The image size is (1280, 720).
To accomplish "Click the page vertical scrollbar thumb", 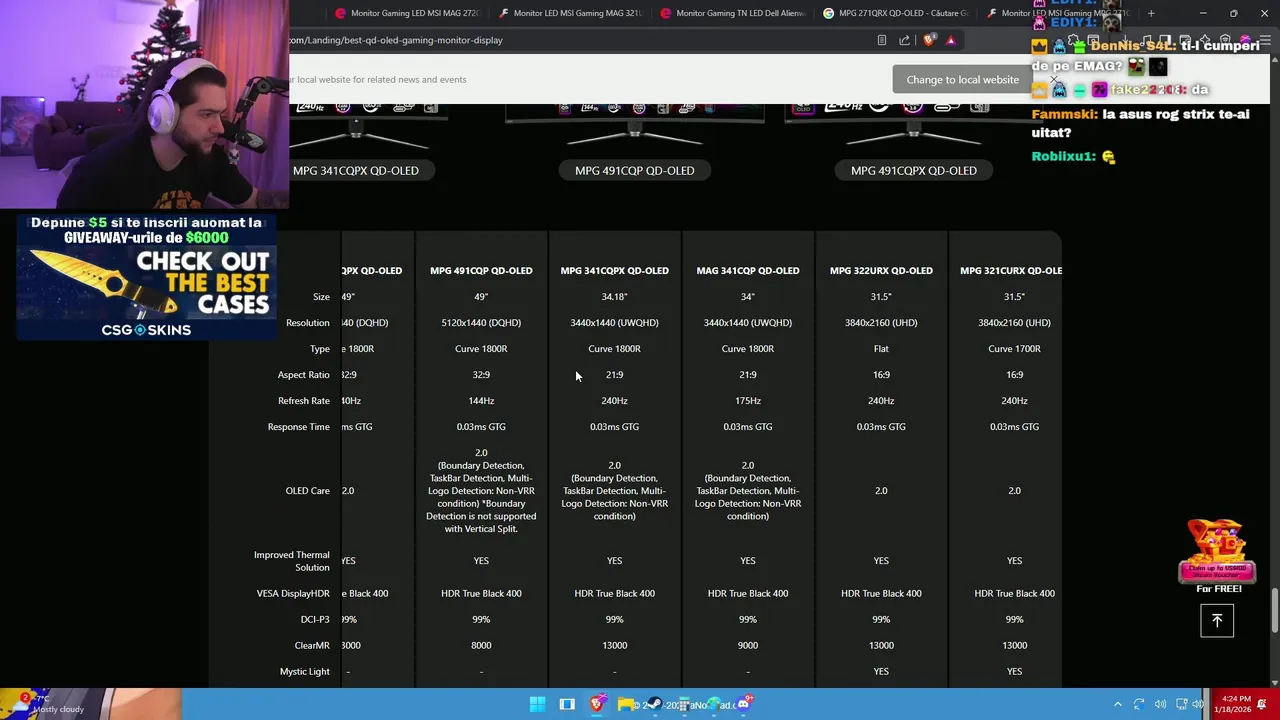I will click(1274, 611).
